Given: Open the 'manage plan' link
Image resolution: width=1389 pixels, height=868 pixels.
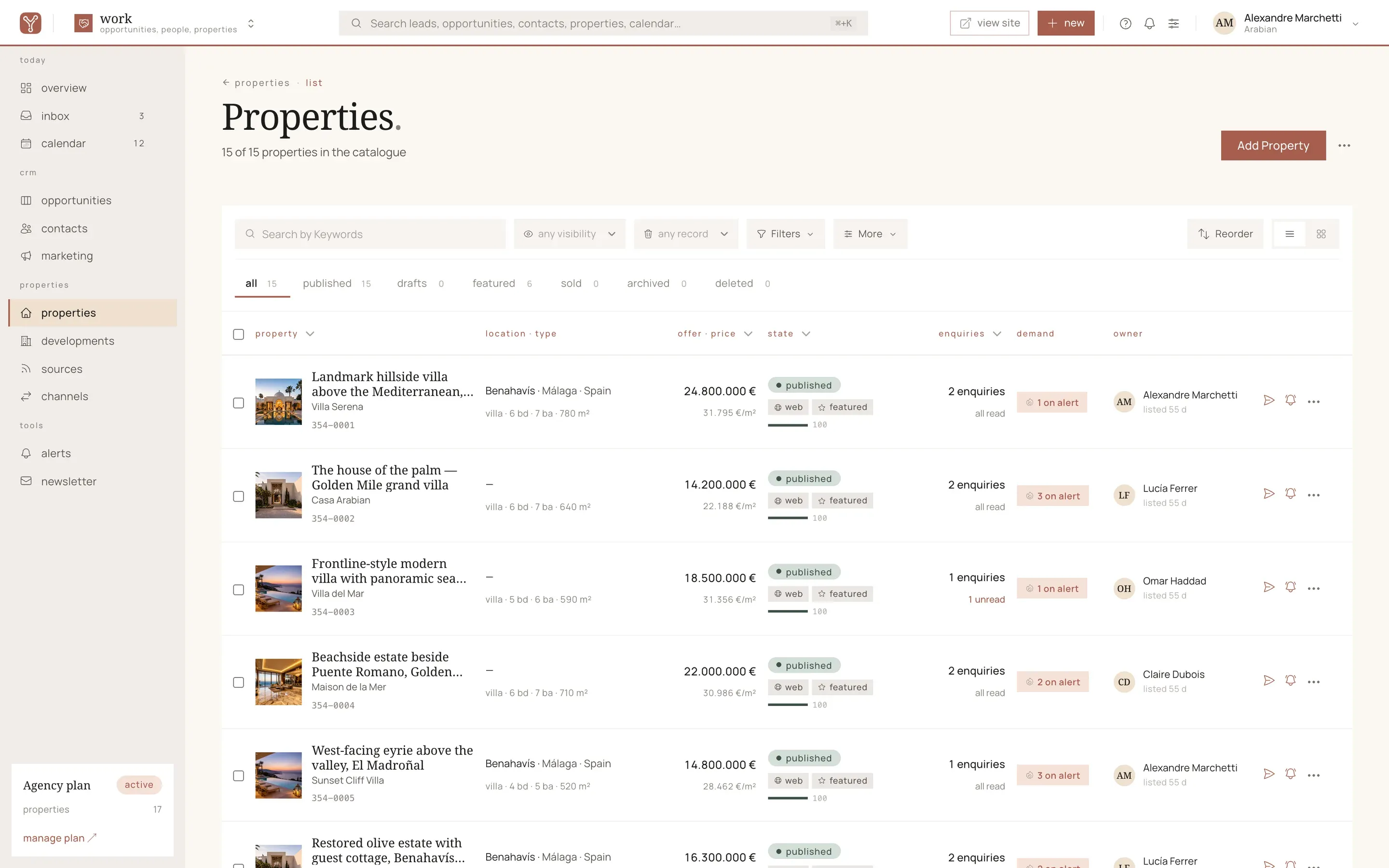Looking at the screenshot, I should pyautogui.click(x=60, y=838).
